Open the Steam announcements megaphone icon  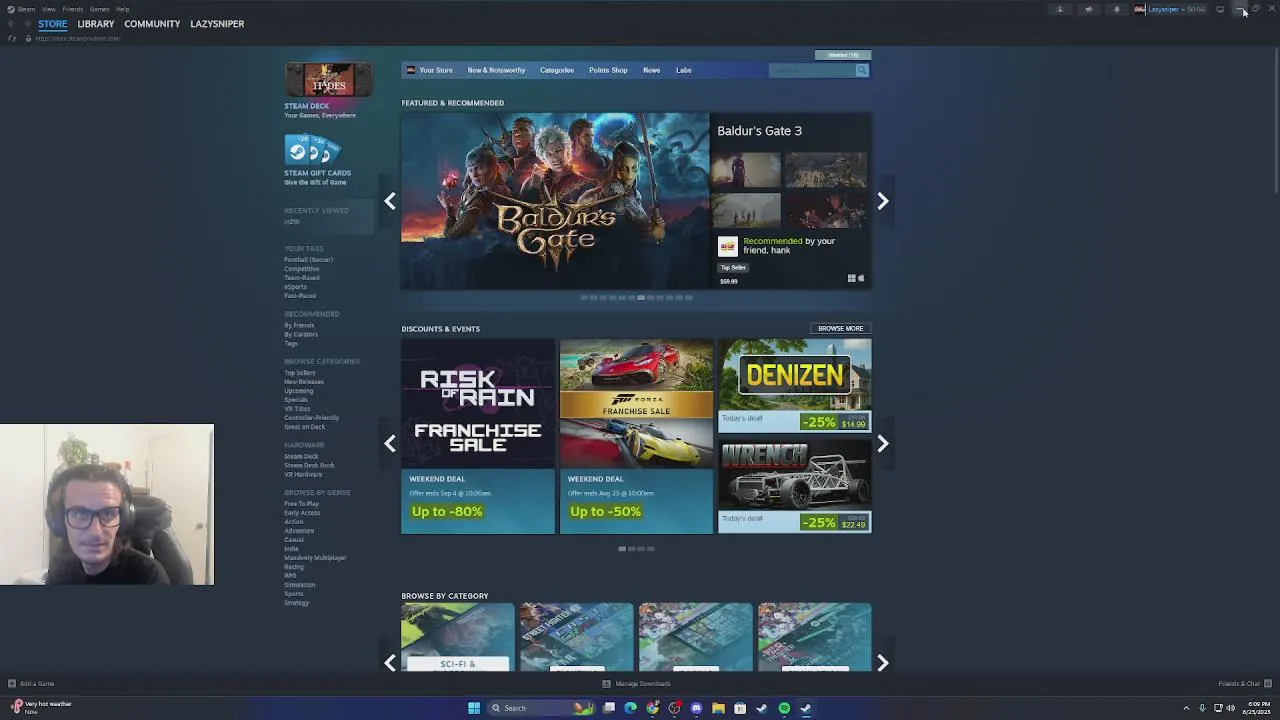click(x=1089, y=9)
